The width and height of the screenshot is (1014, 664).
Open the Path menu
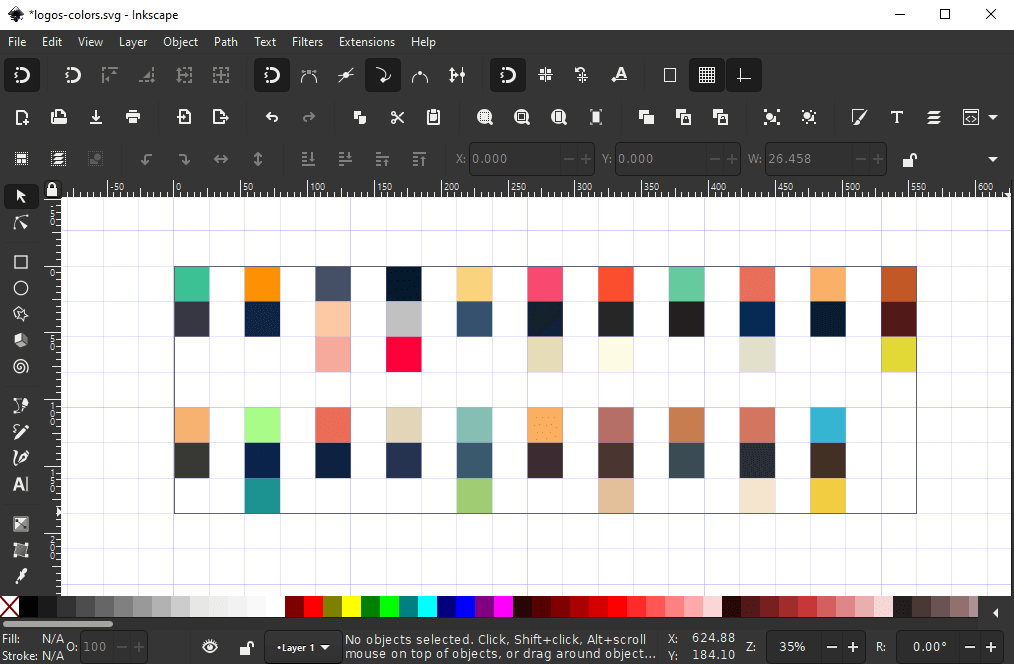point(226,42)
